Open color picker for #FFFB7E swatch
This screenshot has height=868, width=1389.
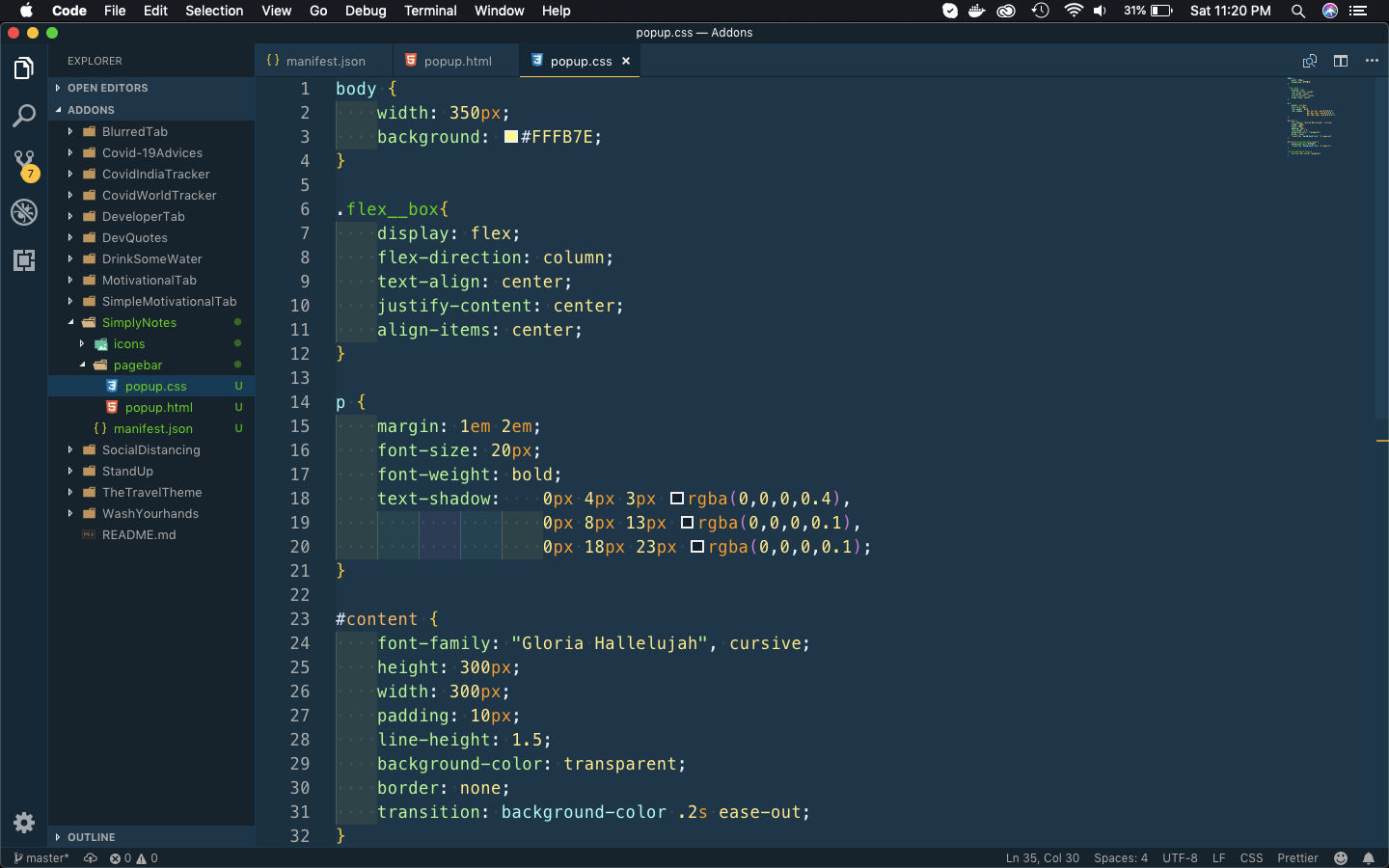point(511,137)
